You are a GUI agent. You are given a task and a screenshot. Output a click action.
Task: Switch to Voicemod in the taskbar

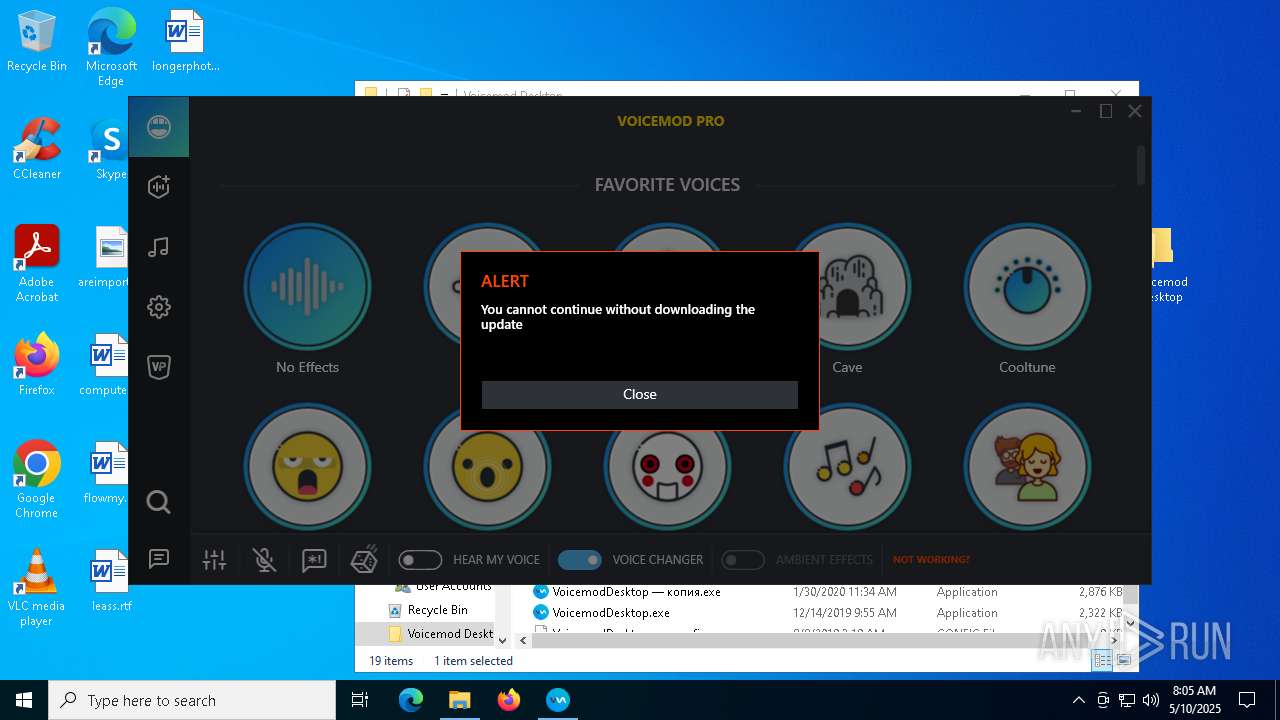click(x=557, y=700)
